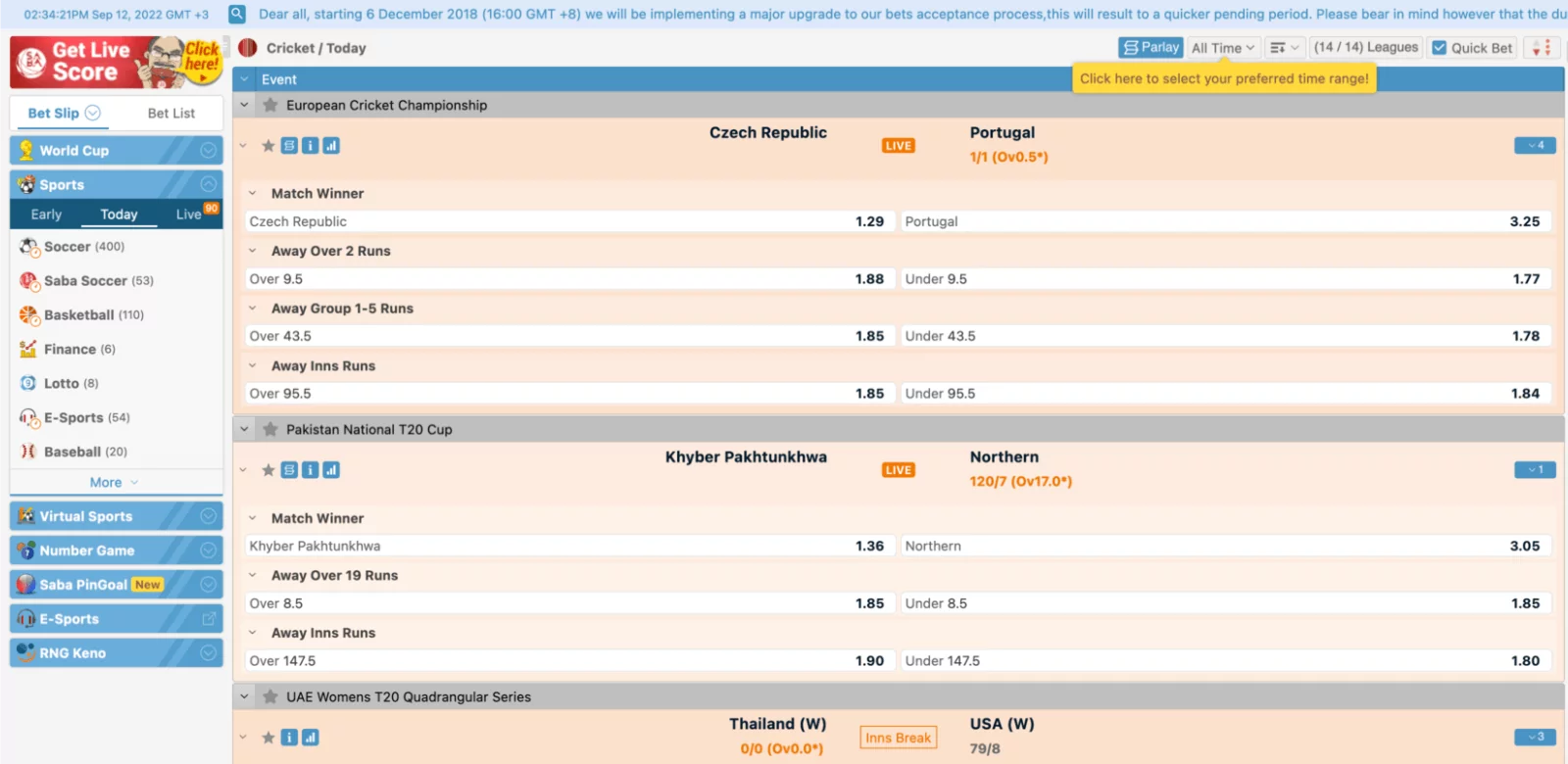Collapse the Pakistan National T20 Cup league
The height and width of the screenshot is (764, 1568).
tap(245, 429)
